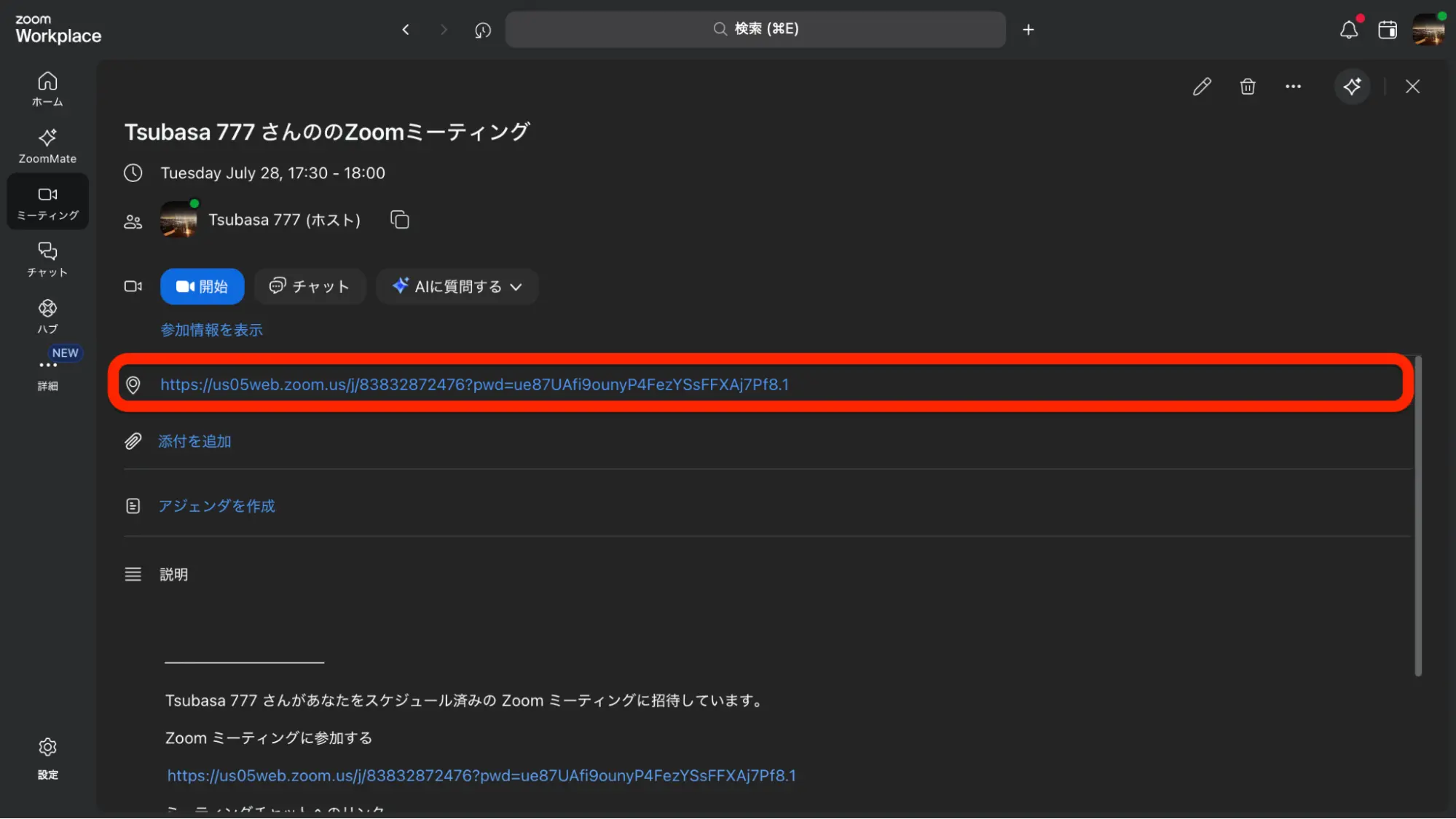
Task: Click the clock icon beside the date
Action: (x=133, y=173)
